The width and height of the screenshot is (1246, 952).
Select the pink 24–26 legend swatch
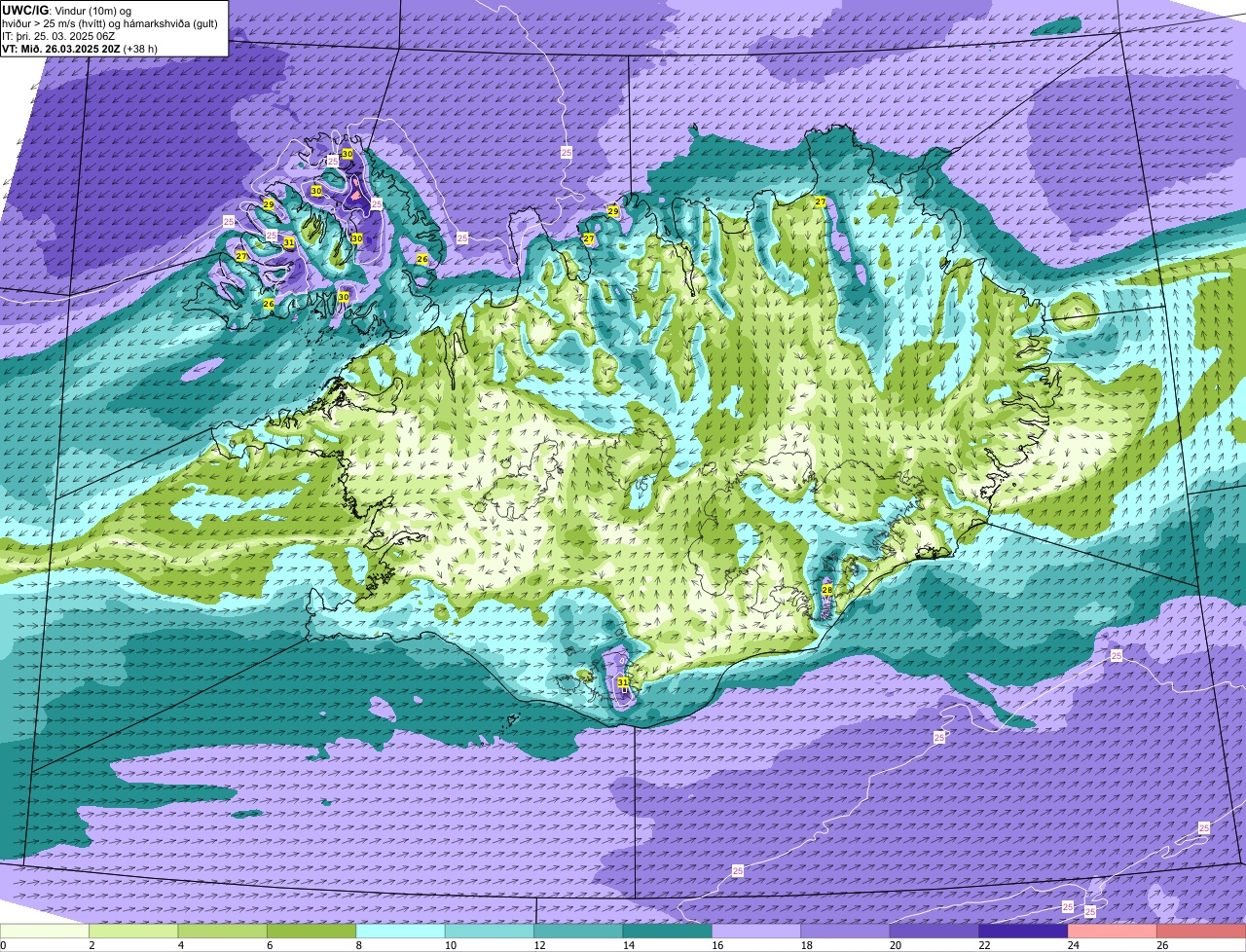1113,932
